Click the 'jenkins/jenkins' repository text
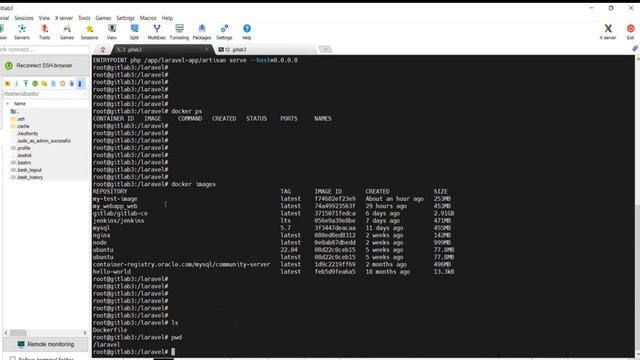640x360 pixels. coord(118,221)
